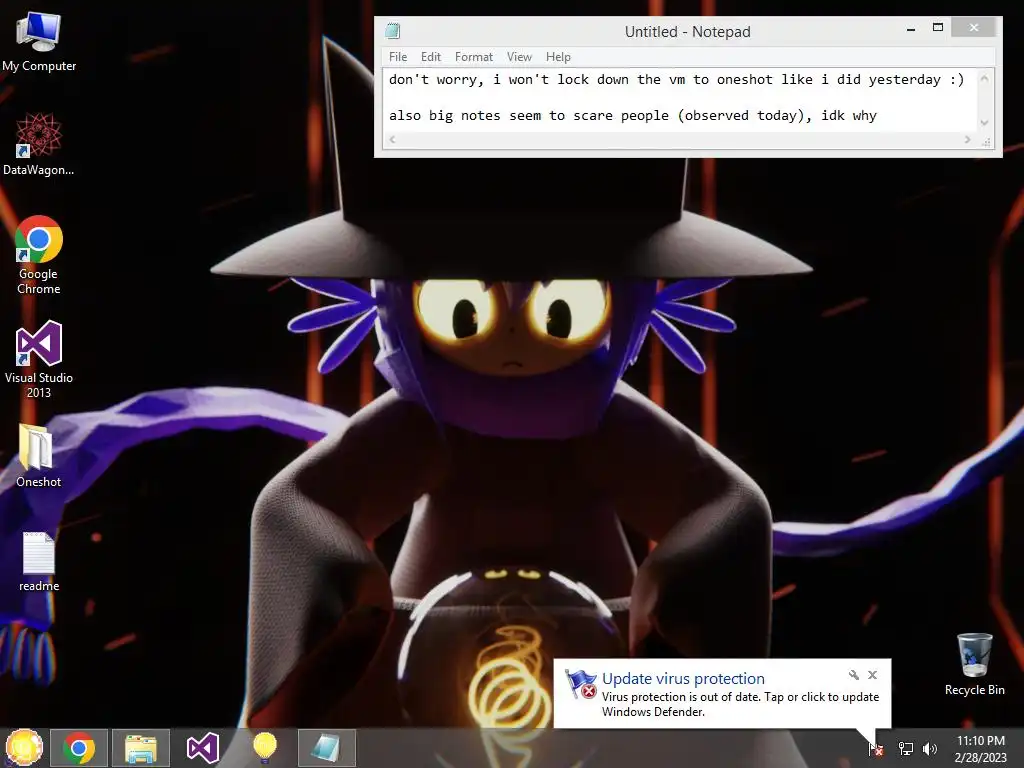Click the Notepad title bar icon

coord(392,31)
